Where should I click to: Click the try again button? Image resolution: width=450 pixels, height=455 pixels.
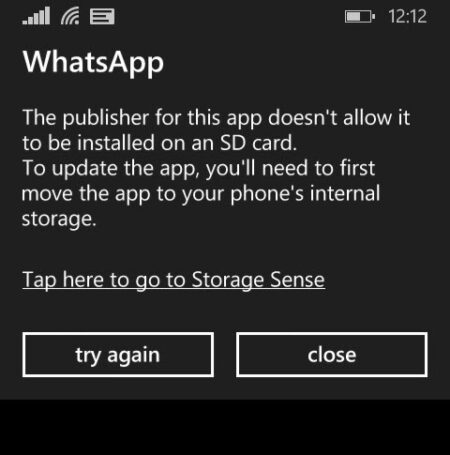[118, 354]
